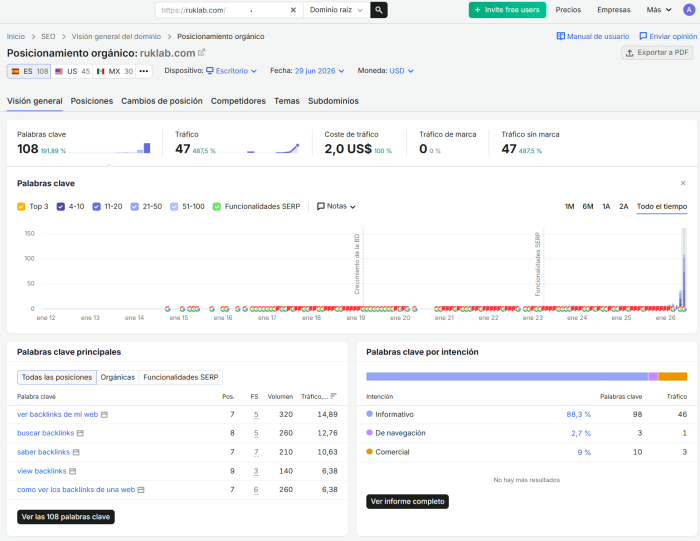This screenshot has height=541, width=700.
Task: Open SERP icon for buscar backlinks
Action: (80, 433)
